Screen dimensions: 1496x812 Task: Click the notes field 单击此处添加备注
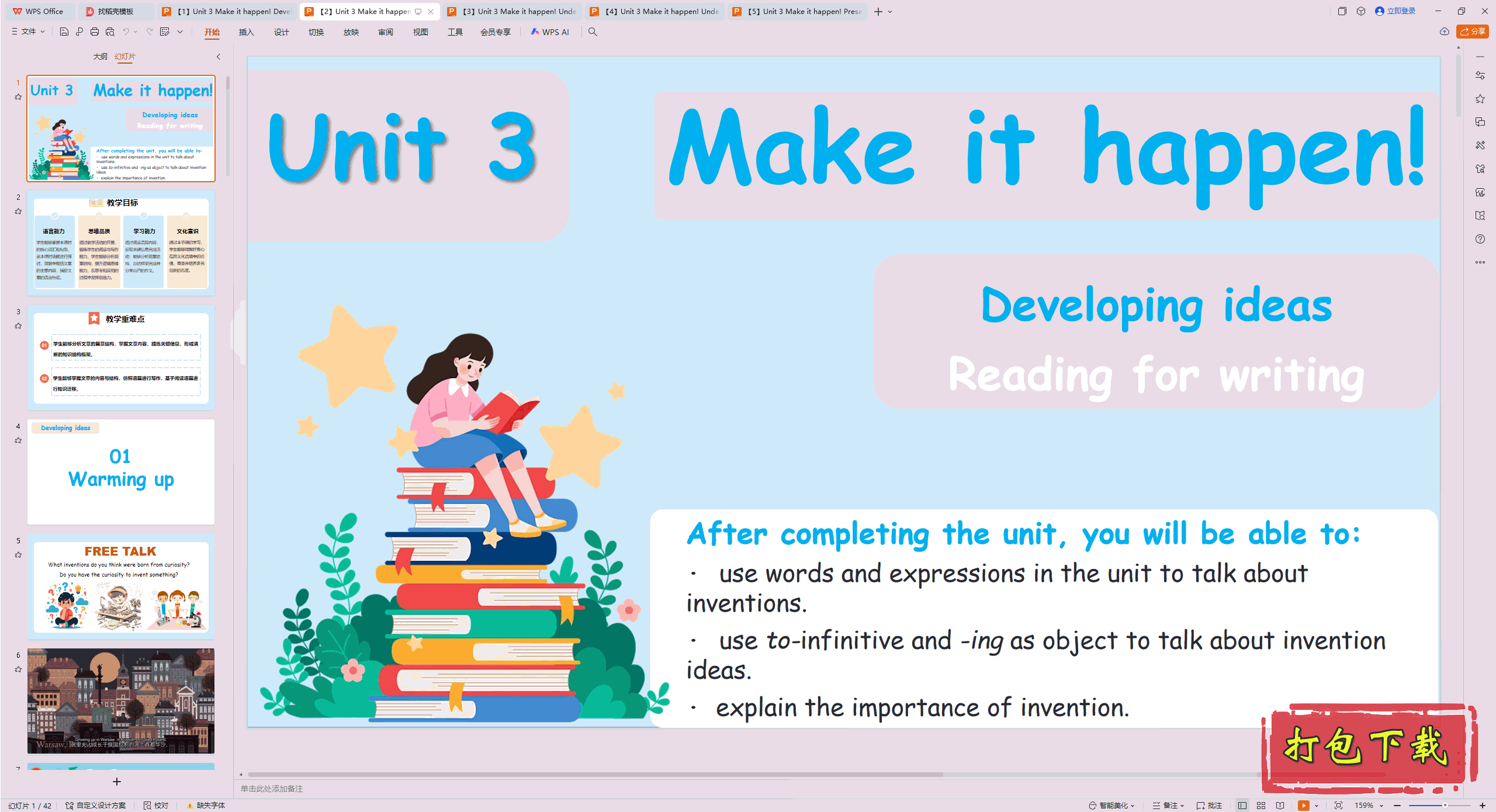272,788
